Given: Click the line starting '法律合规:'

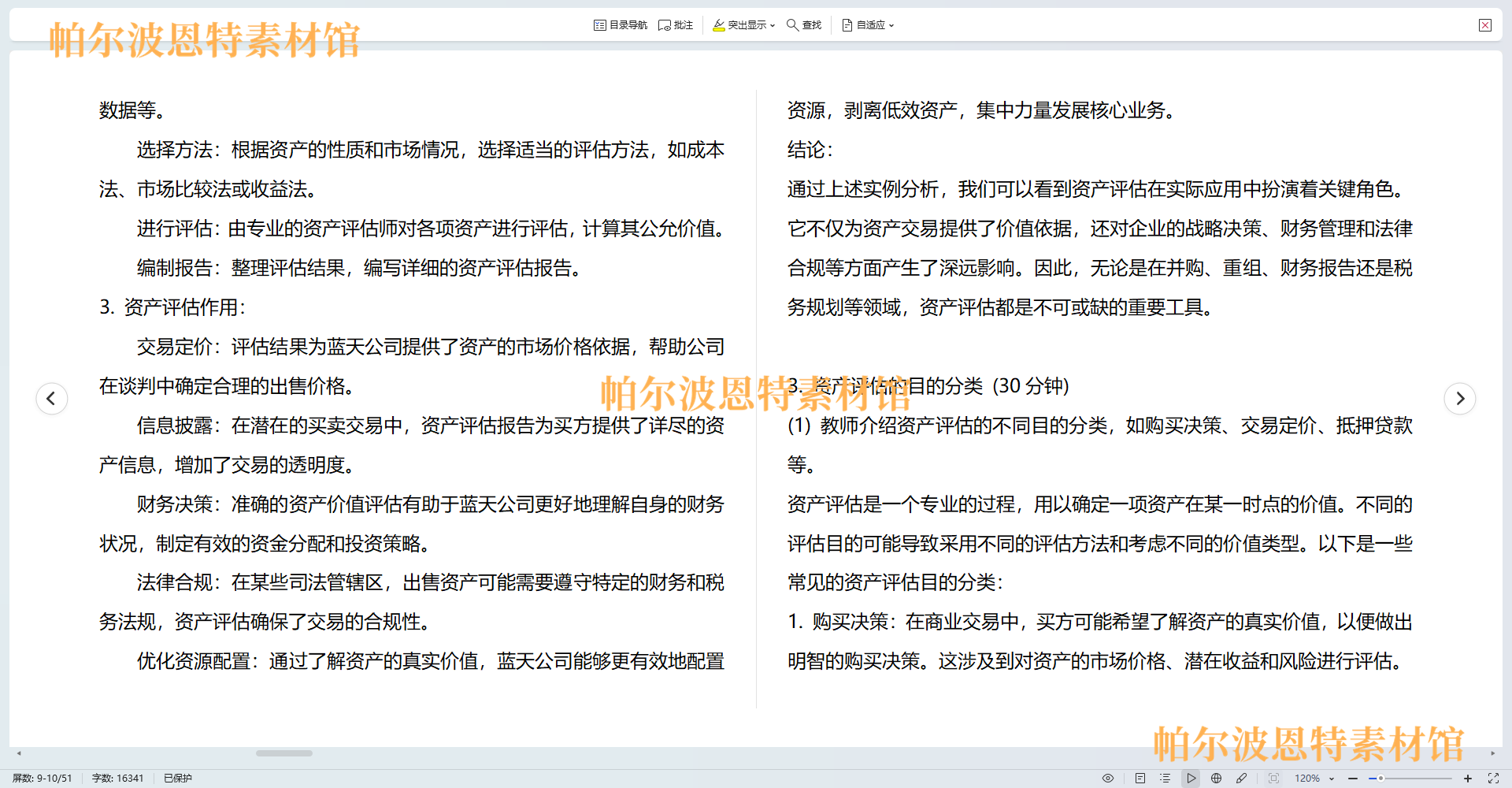Looking at the screenshot, I should pyautogui.click(x=430, y=582).
